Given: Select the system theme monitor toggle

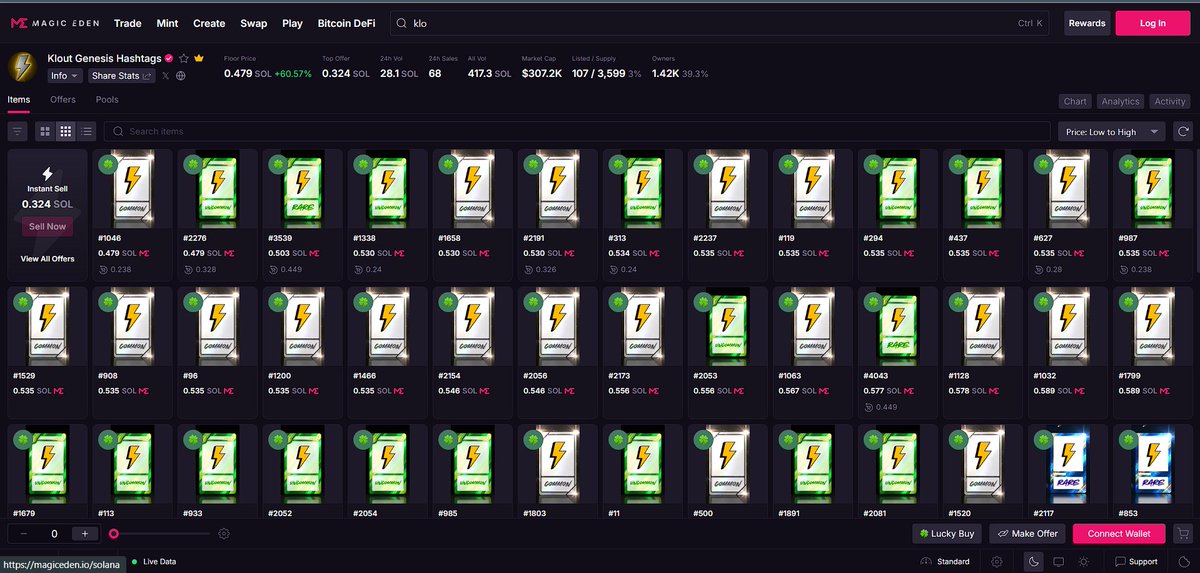Looking at the screenshot, I should (1059, 562).
